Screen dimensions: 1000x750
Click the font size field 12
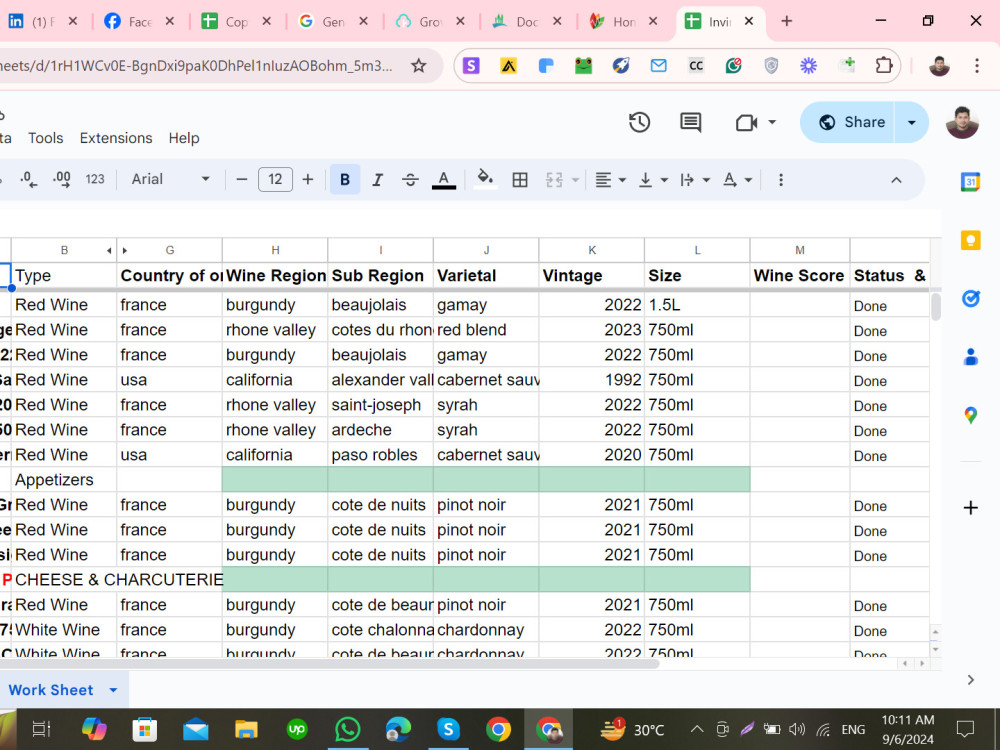[276, 179]
